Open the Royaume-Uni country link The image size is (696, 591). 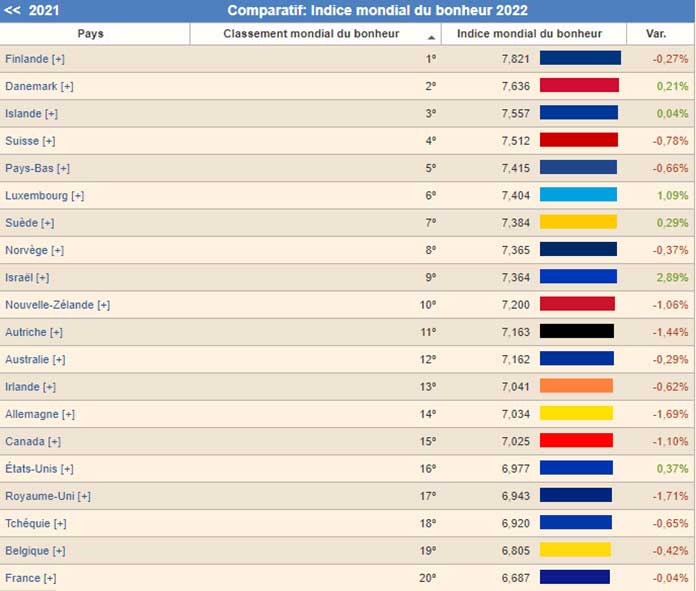click(40, 496)
